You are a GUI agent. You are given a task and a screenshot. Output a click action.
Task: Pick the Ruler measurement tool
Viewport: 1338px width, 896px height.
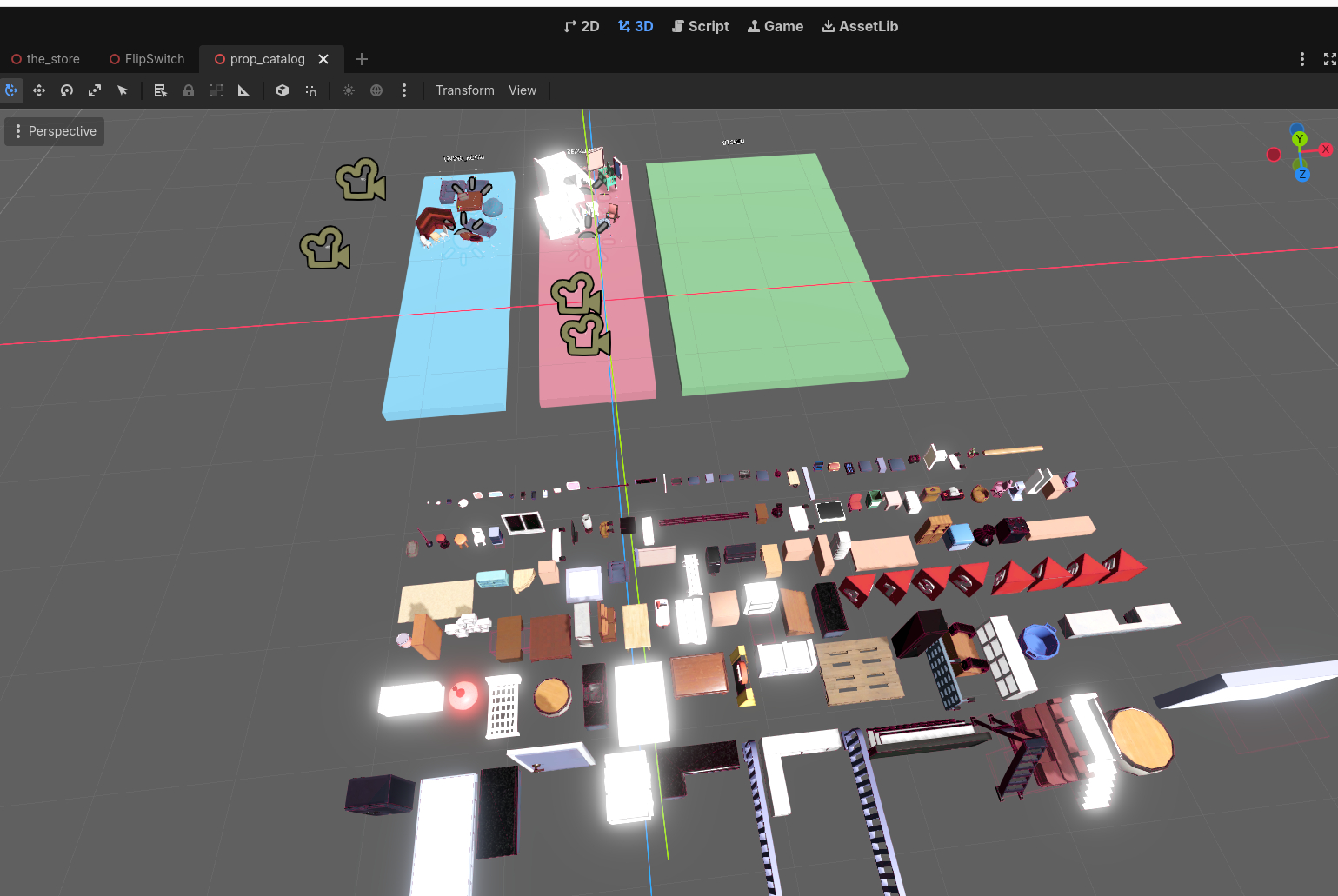pos(244,90)
